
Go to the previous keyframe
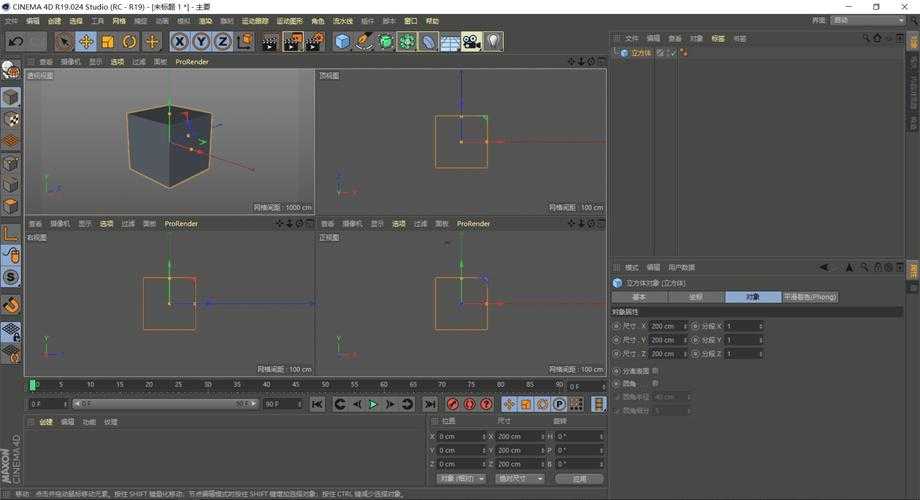[x=340, y=404]
